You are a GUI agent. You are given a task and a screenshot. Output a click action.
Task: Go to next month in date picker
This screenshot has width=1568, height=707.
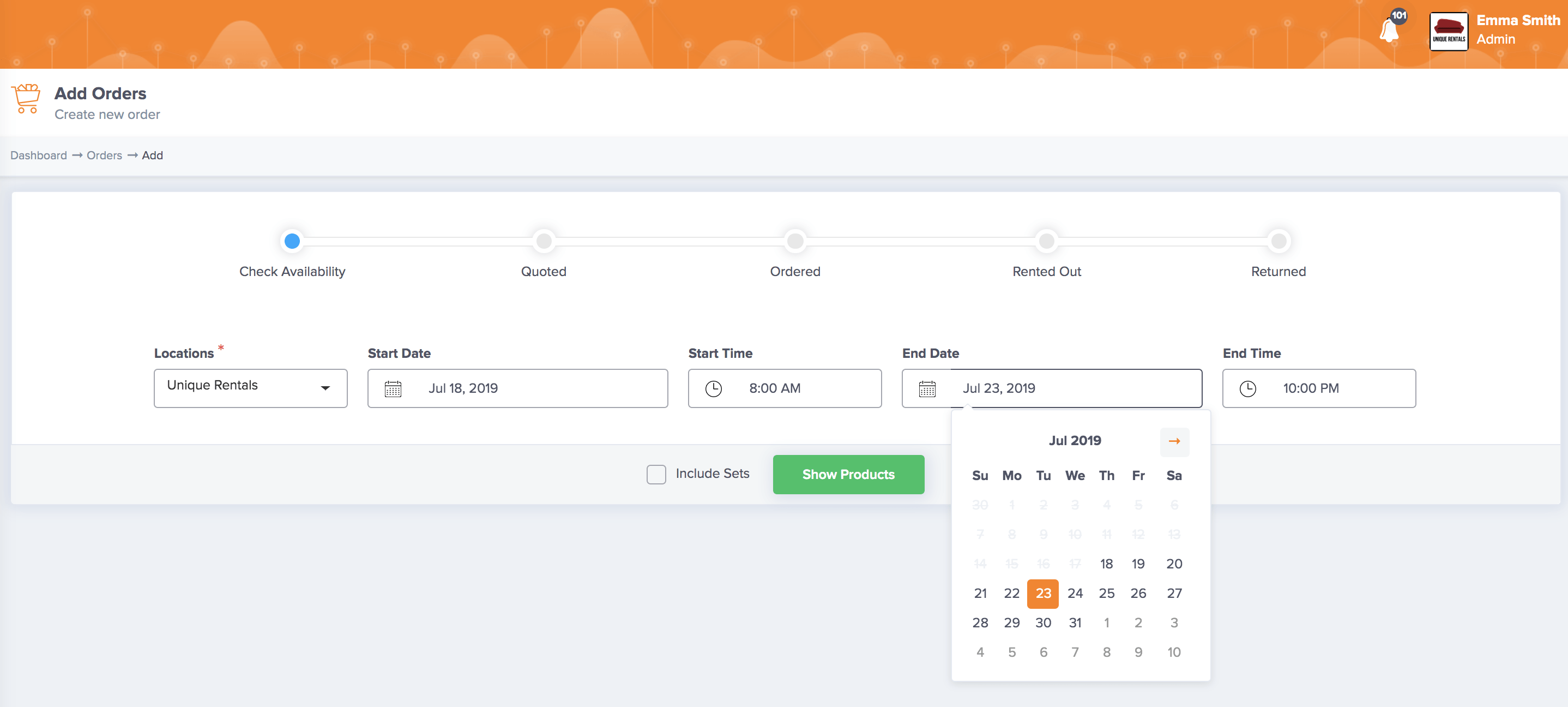click(x=1174, y=441)
